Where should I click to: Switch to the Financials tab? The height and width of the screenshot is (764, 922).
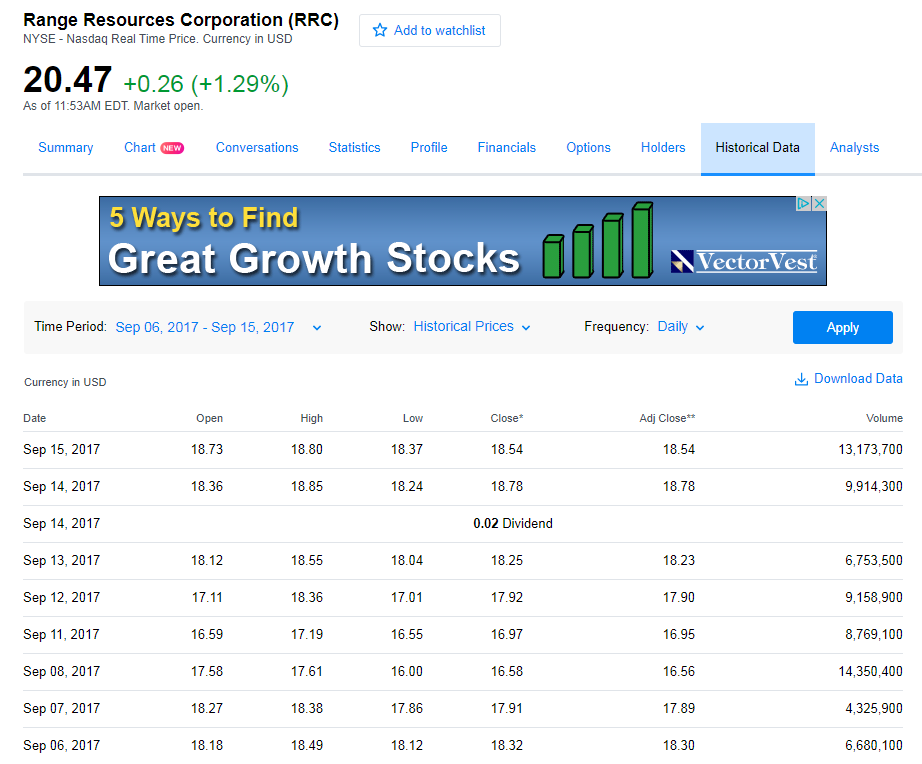507,148
